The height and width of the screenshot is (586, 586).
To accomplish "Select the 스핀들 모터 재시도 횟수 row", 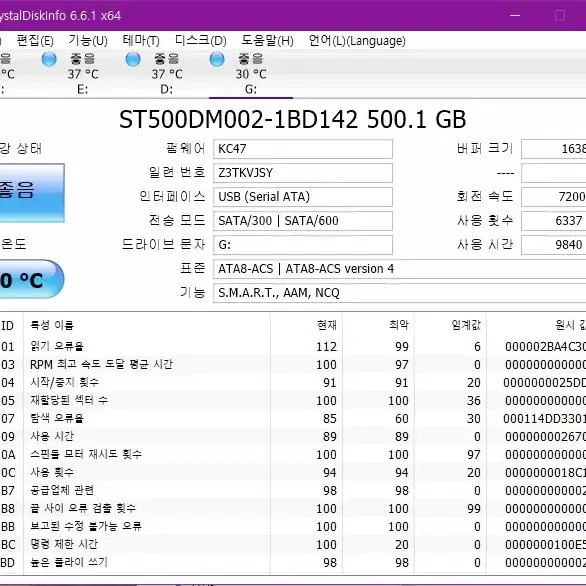I will (293, 454).
